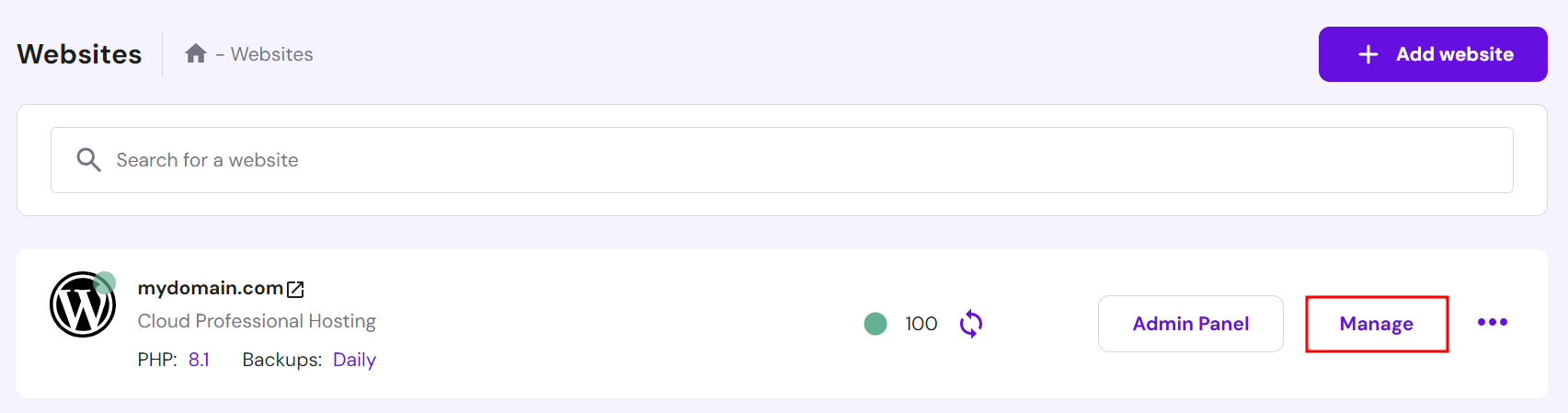Open the external link icon beside mydomain.com
The height and width of the screenshot is (413, 1568).
[x=295, y=290]
